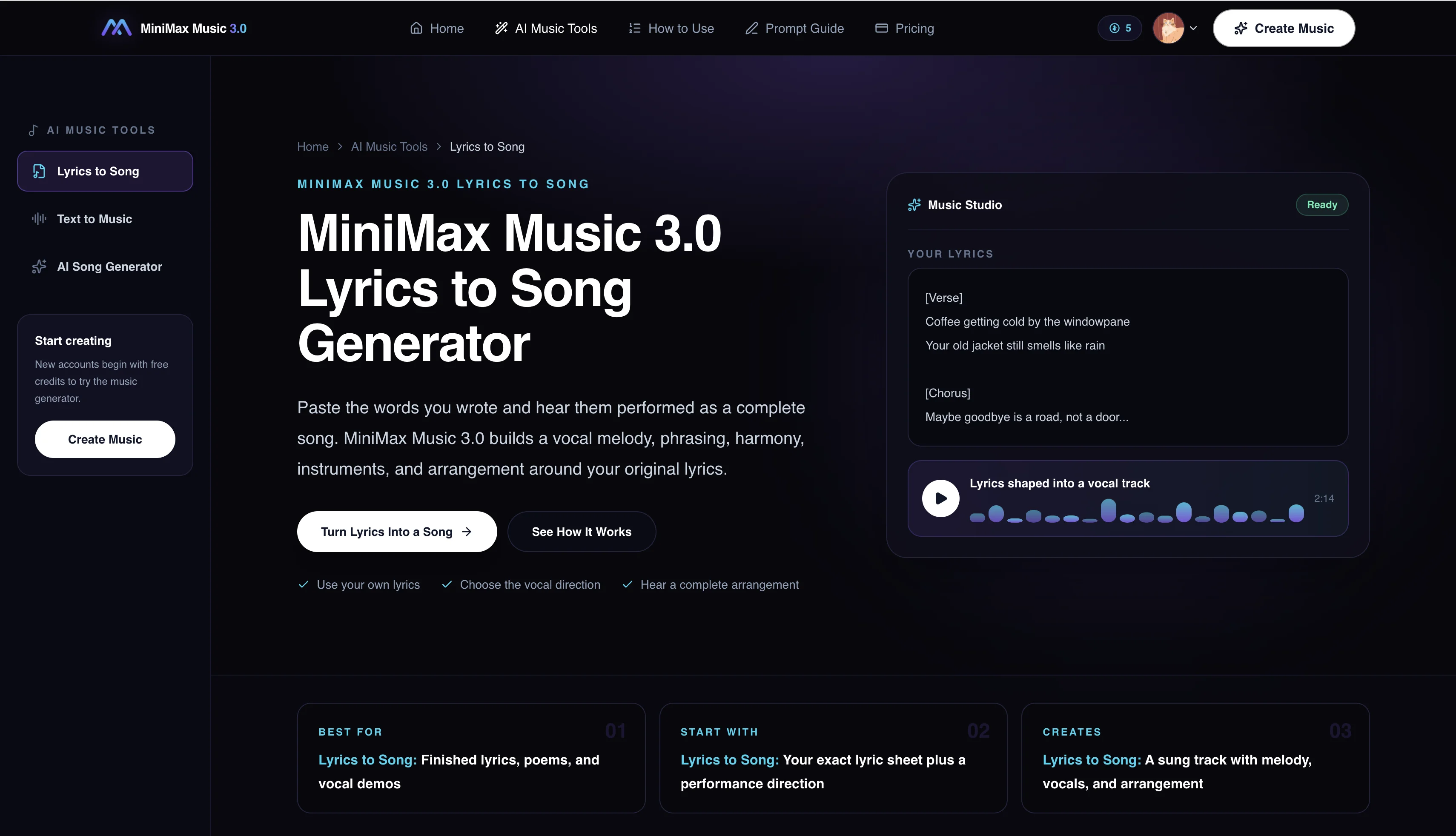Click the CREATES card 03
The height and width of the screenshot is (836, 1456).
click(1195, 758)
